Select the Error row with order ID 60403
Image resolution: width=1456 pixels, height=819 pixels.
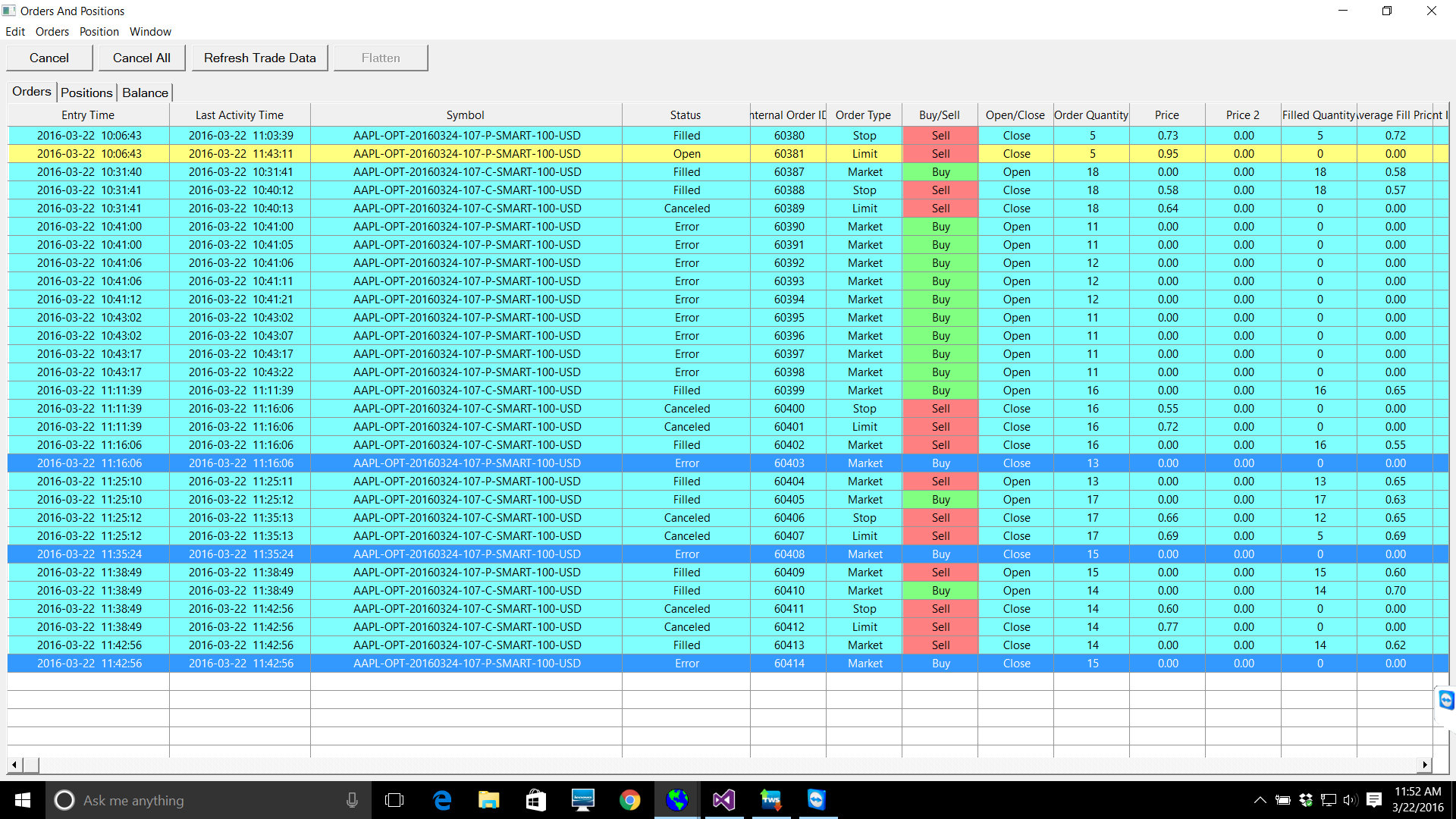tap(728, 463)
